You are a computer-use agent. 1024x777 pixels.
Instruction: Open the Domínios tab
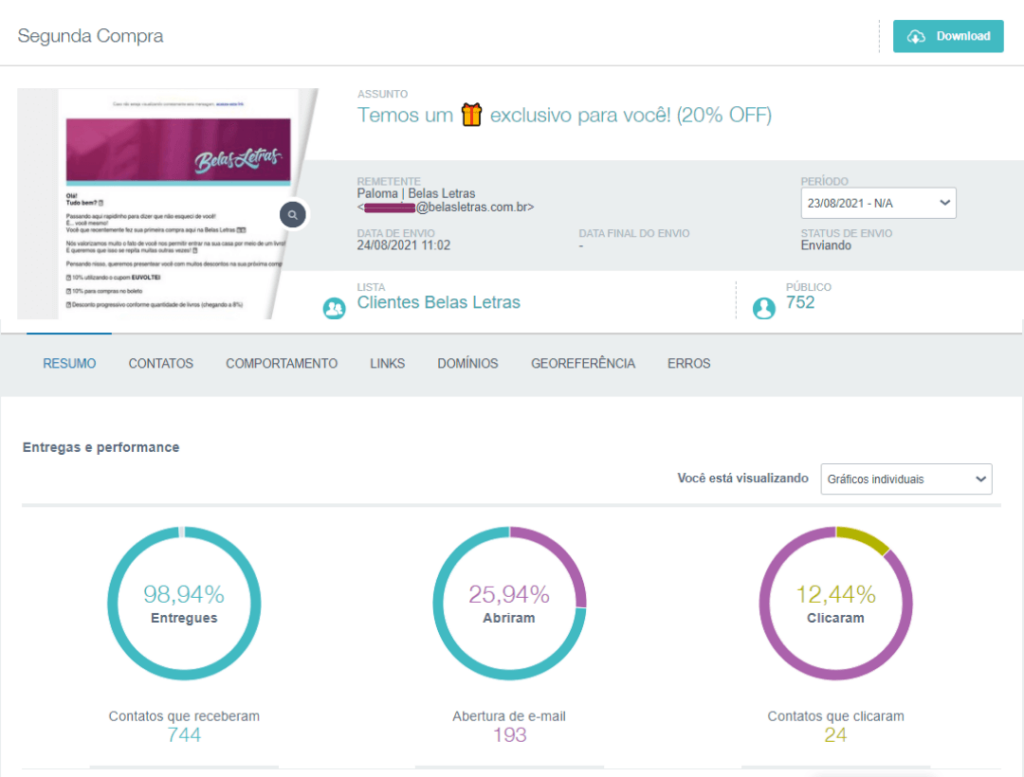pyautogui.click(x=468, y=364)
